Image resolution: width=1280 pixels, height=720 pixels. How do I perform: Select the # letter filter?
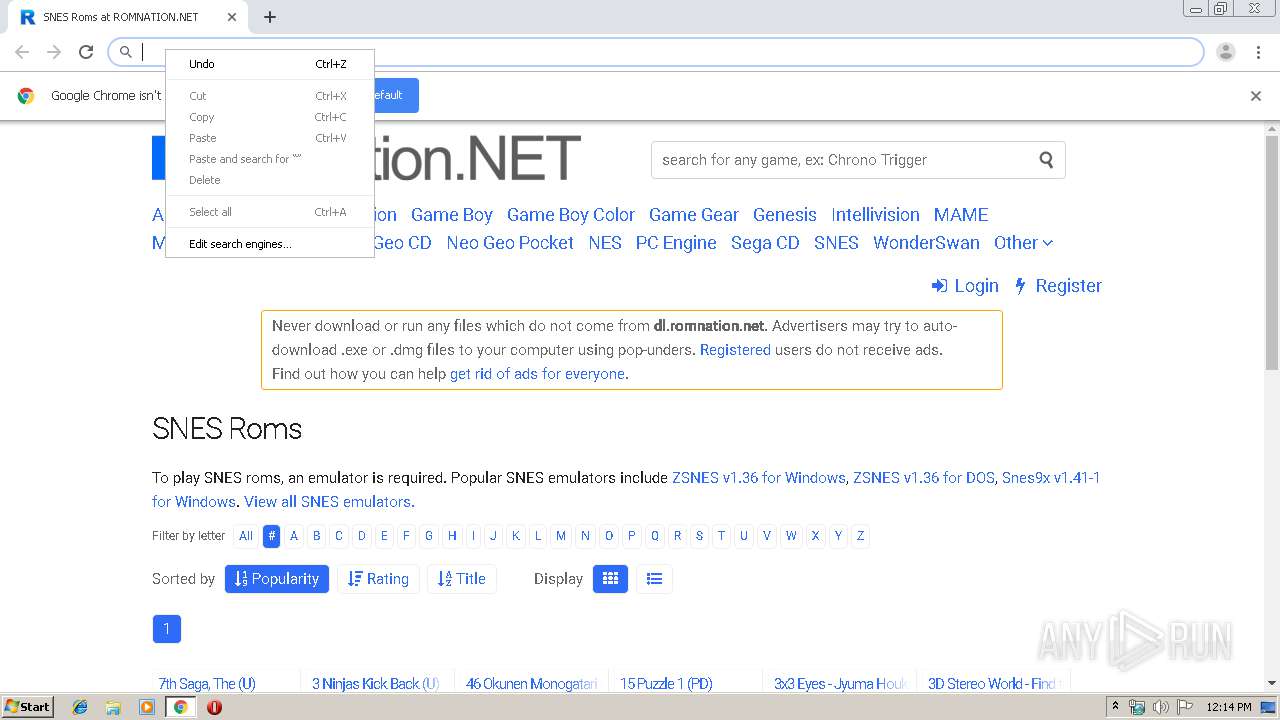[271, 536]
